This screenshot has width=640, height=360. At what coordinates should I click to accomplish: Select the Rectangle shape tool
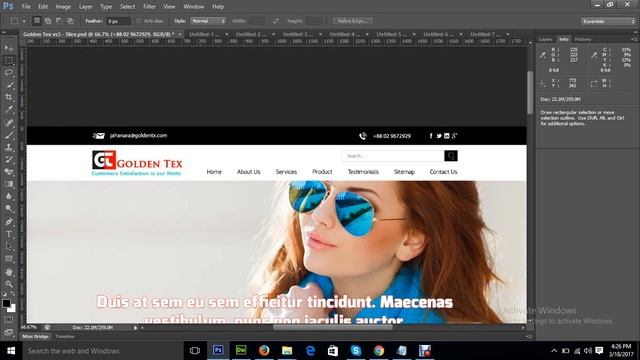coord(9,259)
